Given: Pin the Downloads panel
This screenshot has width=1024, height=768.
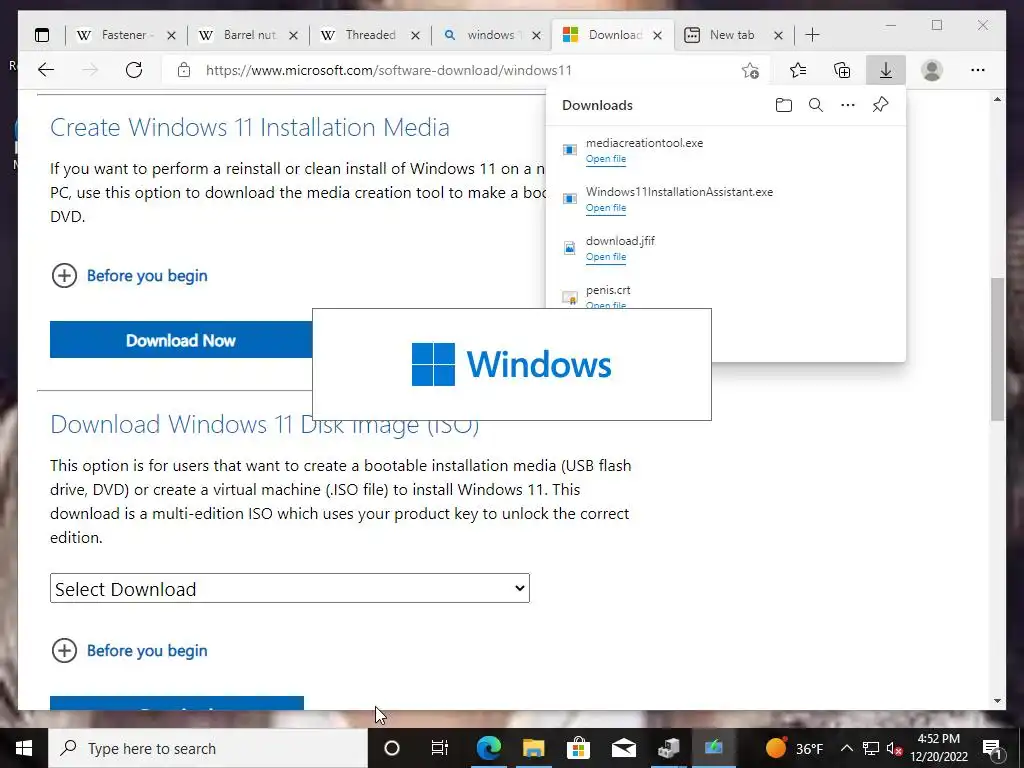Looking at the screenshot, I should click(x=880, y=105).
